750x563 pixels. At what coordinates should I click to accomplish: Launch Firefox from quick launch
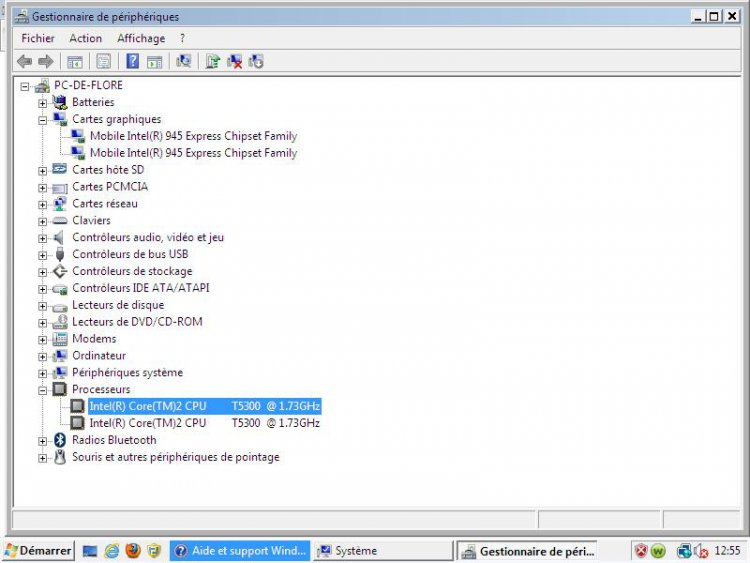click(x=133, y=551)
